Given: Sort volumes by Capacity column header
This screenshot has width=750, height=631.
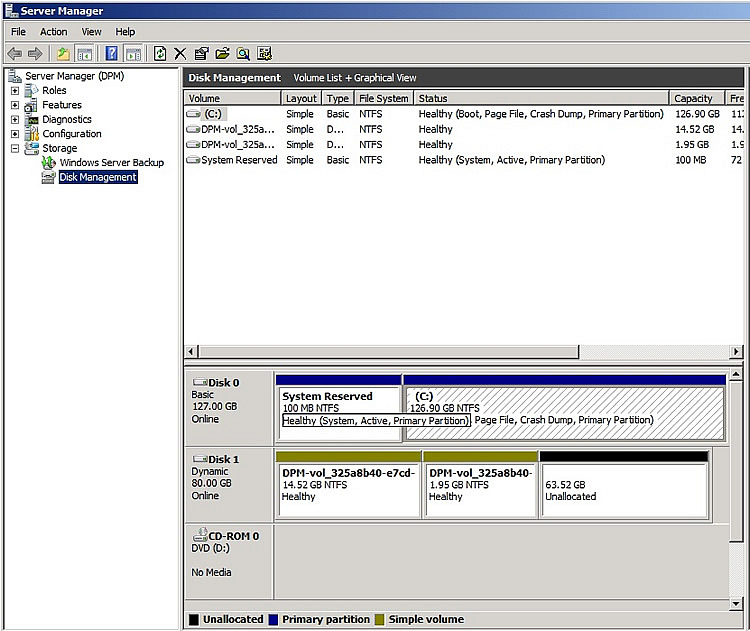Looking at the screenshot, I should click(693, 98).
